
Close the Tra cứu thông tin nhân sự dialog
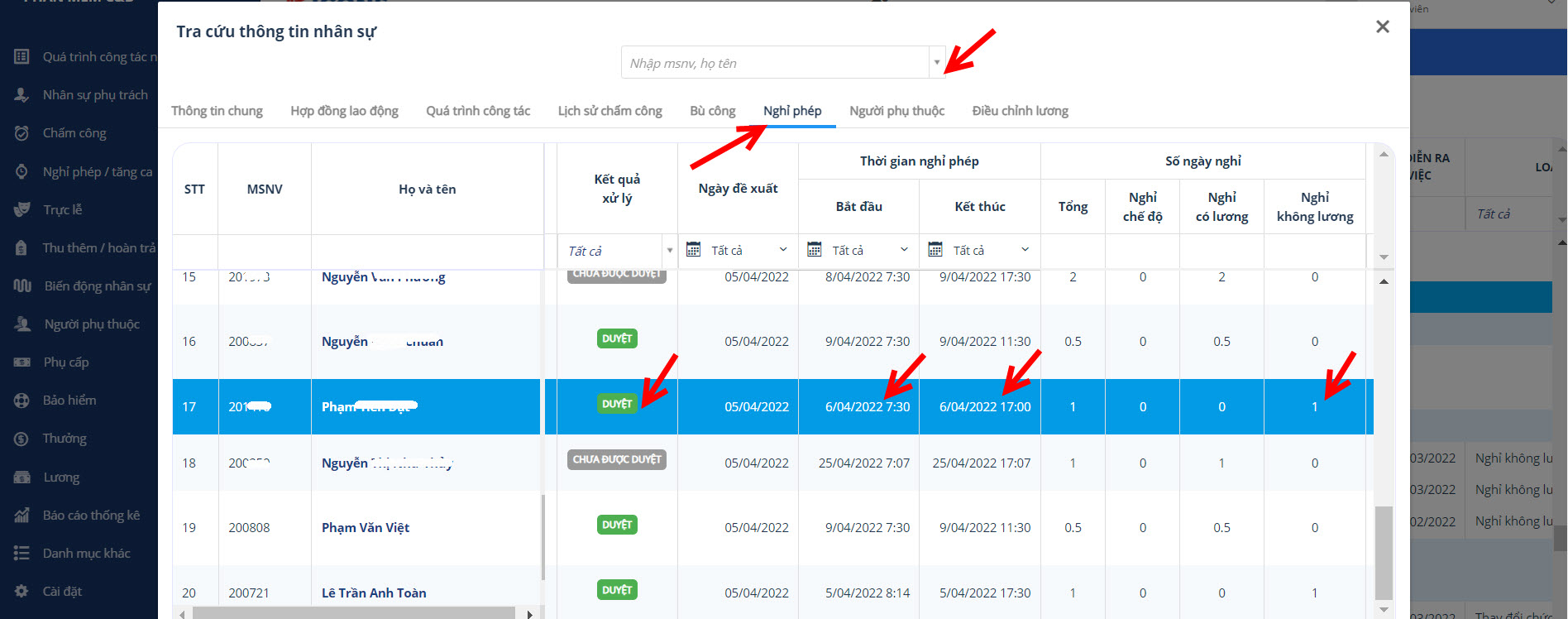[1382, 27]
